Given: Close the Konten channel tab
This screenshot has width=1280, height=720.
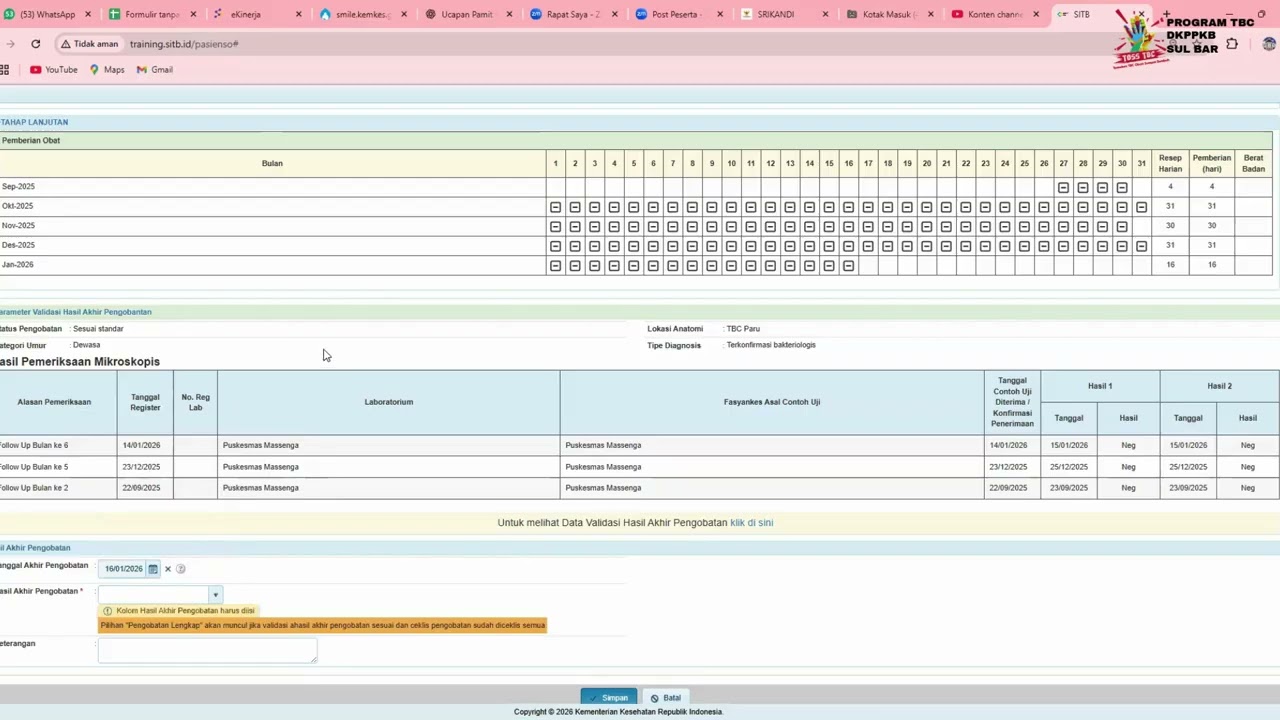Looking at the screenshot, I should 1036,15.
